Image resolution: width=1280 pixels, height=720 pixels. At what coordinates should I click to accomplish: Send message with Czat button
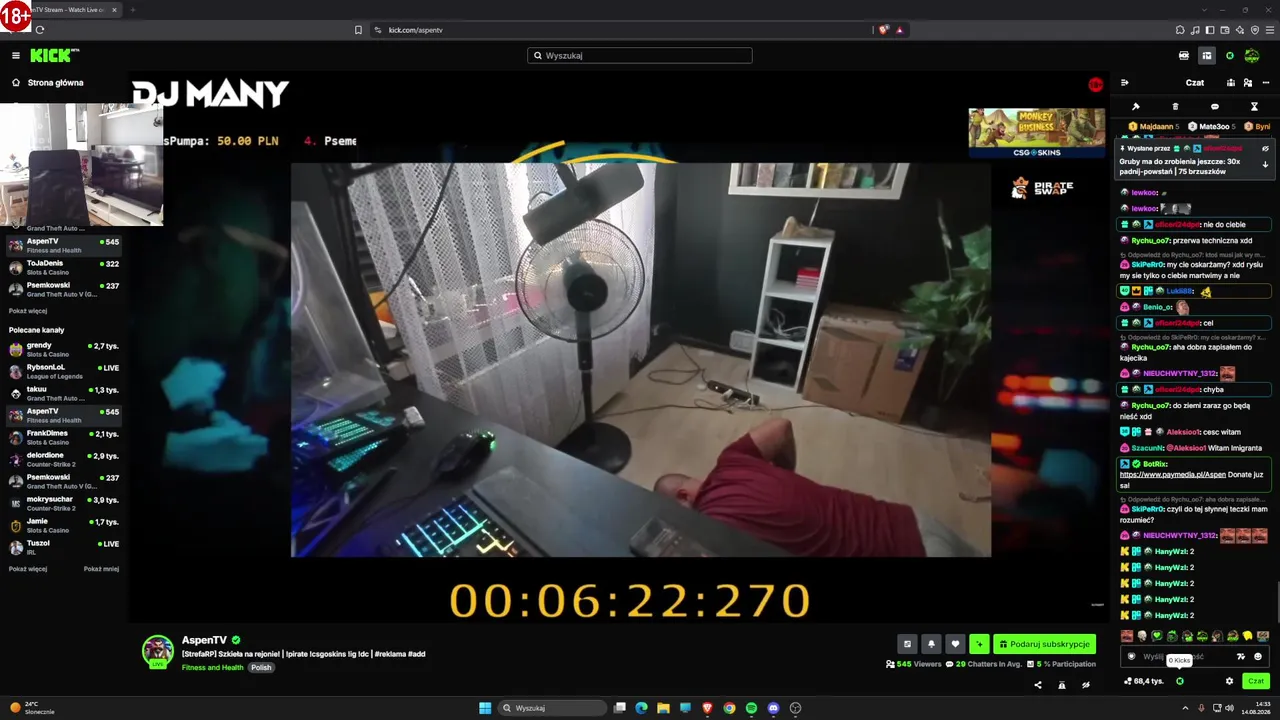[1256, 681]
